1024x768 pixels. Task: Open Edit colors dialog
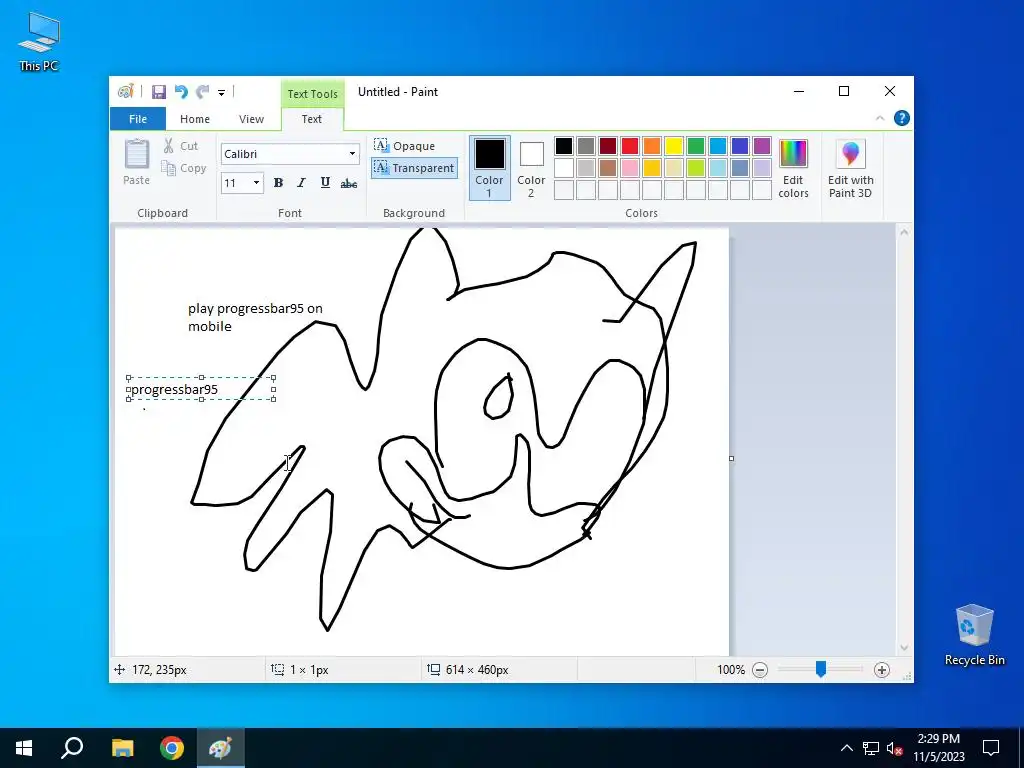pos(793,168)
